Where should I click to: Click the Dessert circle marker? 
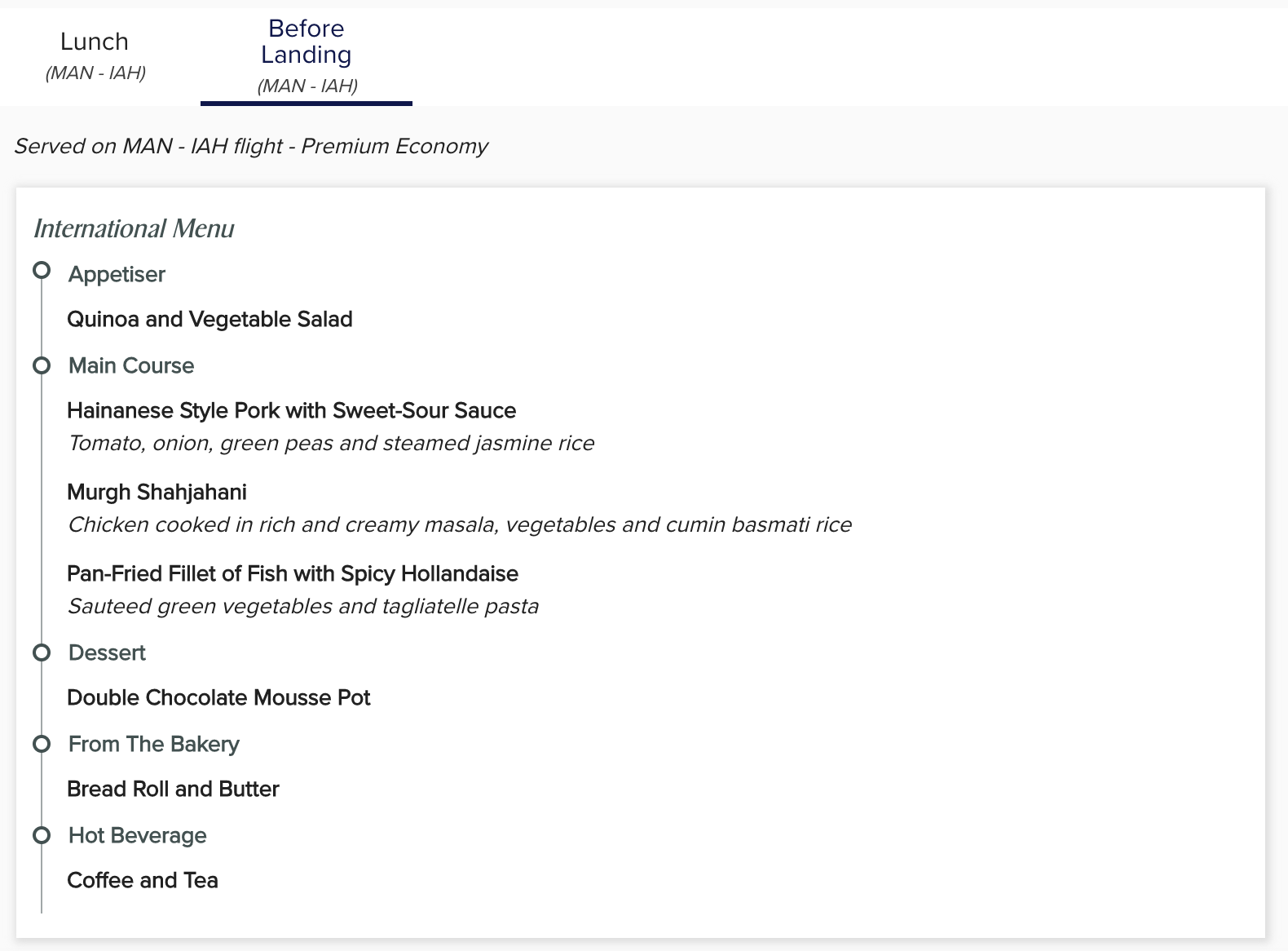(x=42, y=652)
